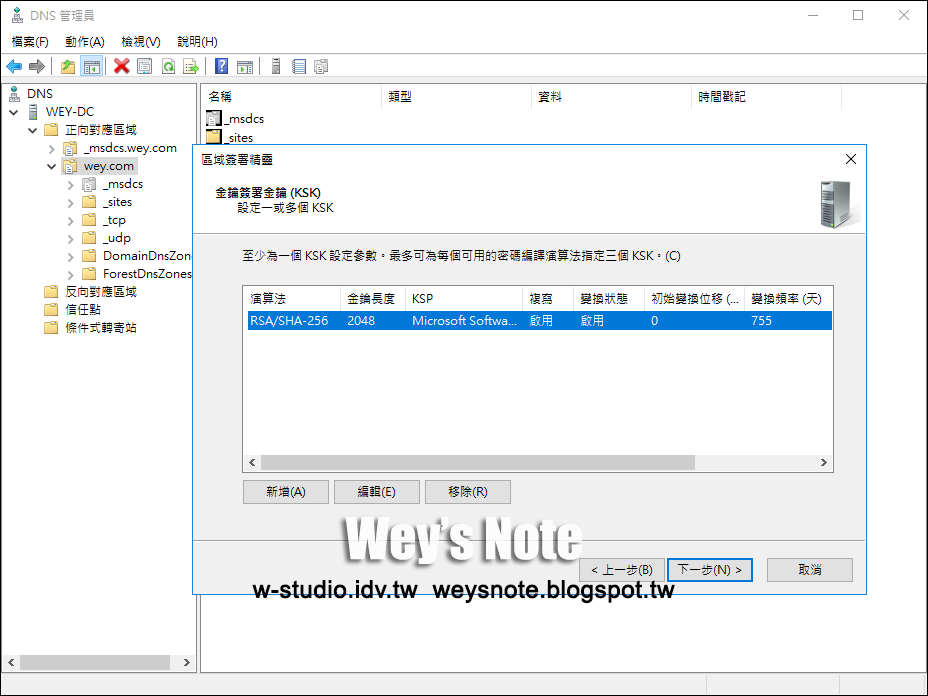Collapse the wey.com zone node
This screenshot has height=696, width=928.
pos(51,166)
